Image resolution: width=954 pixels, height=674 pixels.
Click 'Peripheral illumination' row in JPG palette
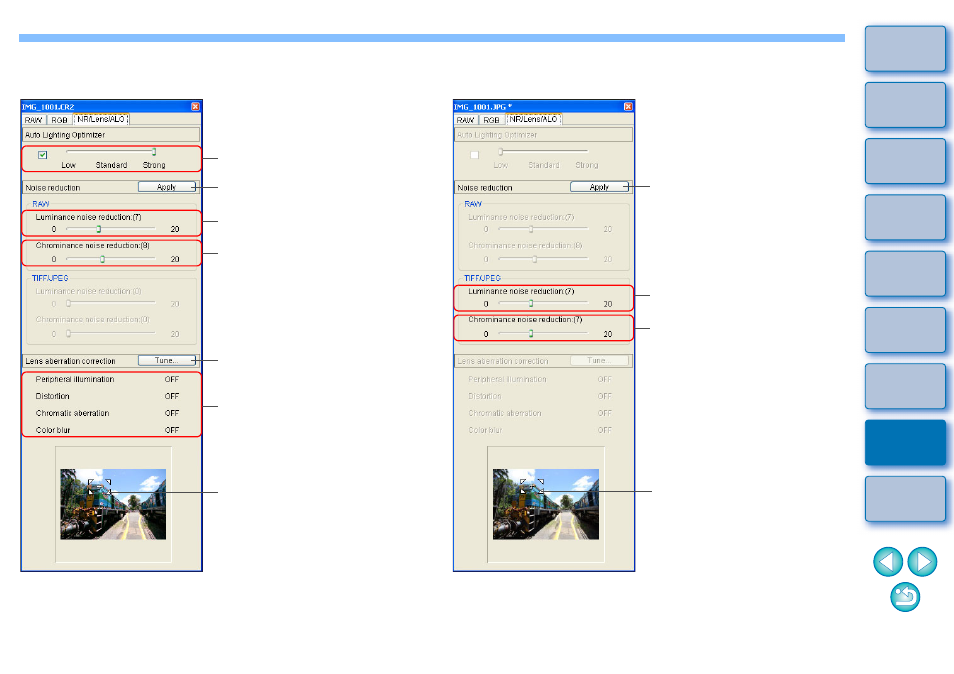pyautogui.click(x=540, y=379)
